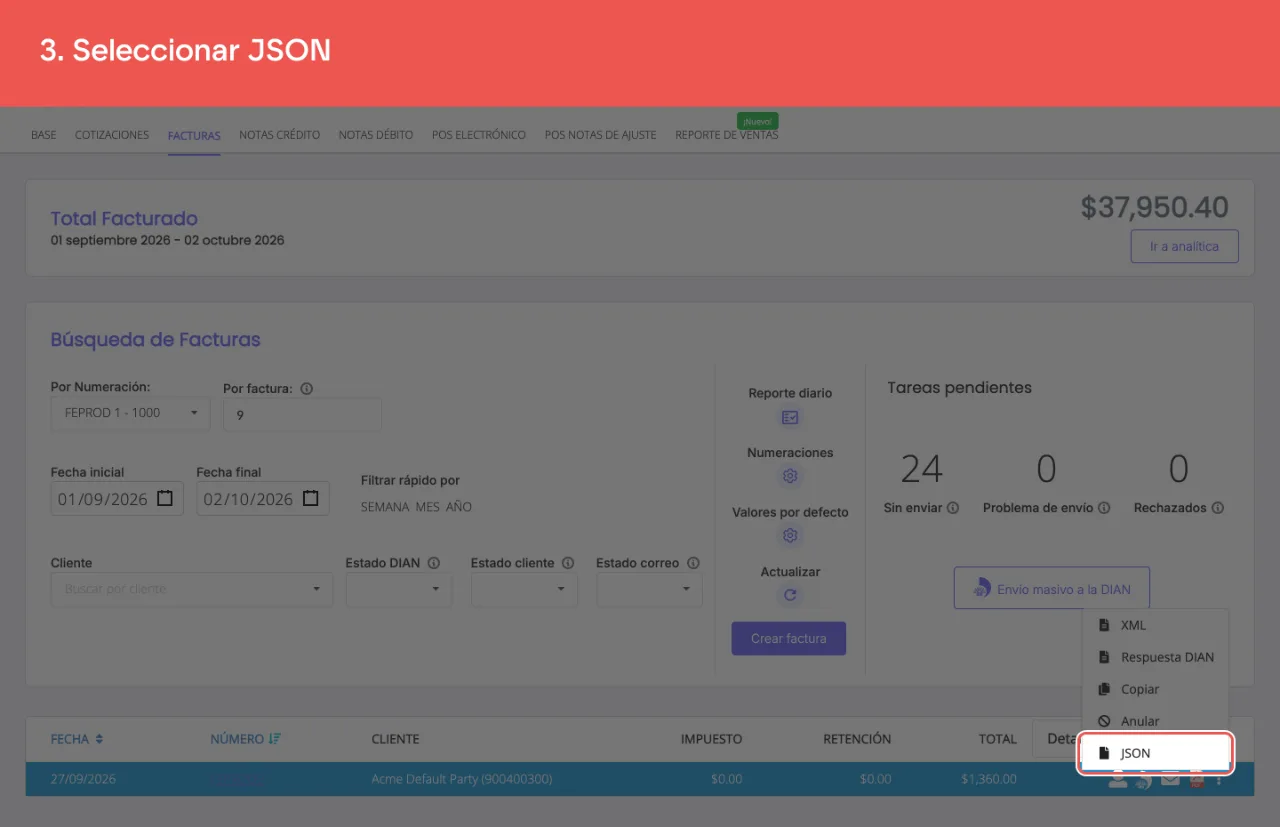
Task: Open the Valores por defecto gear icon
Action: pos(789,536)
